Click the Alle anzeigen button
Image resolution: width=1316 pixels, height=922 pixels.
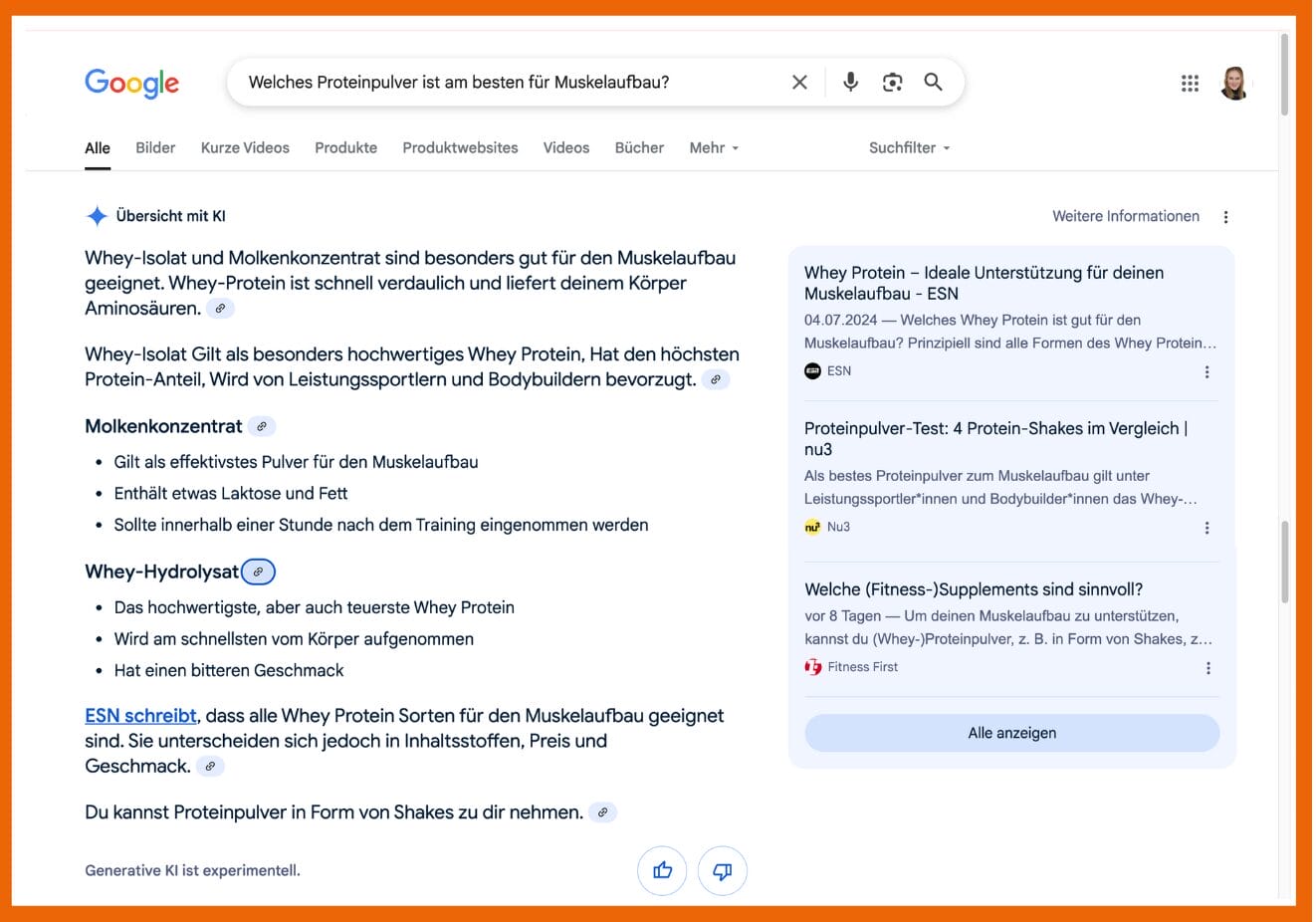pyautogui.click(x=1011, y=733)
